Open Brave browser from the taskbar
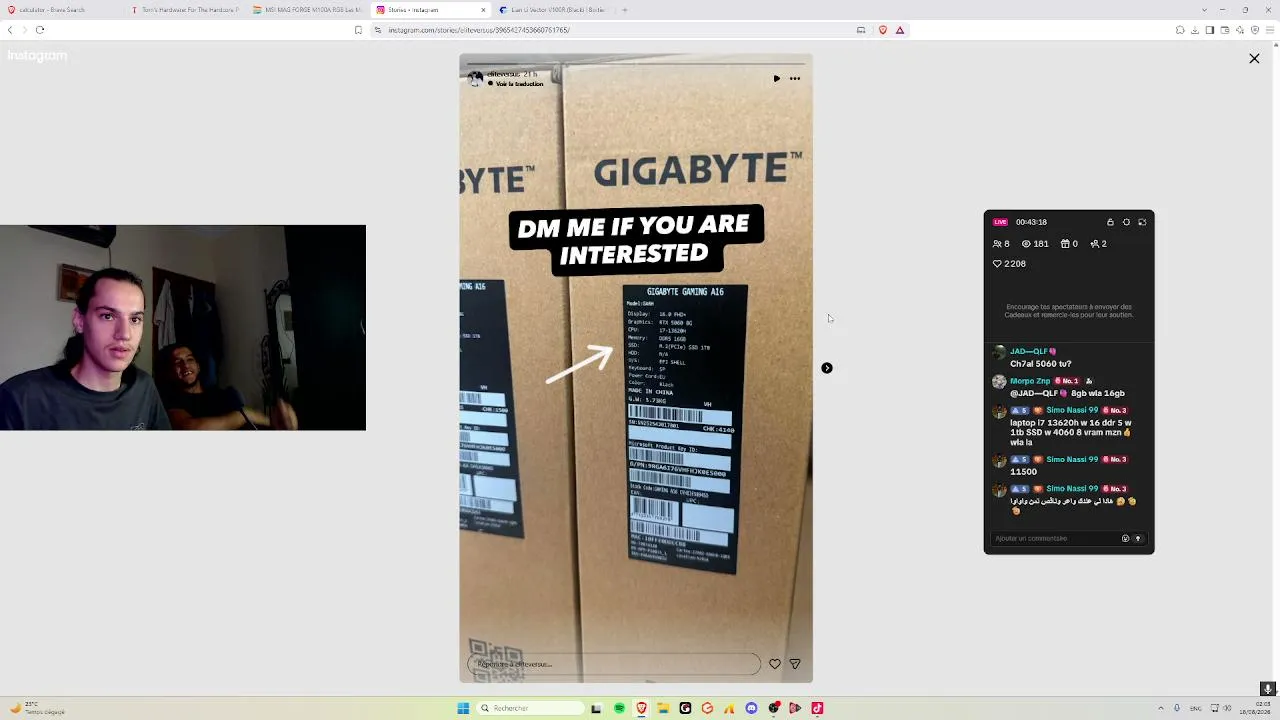Screen dimensions: 1280x720 tap(641, 708)
